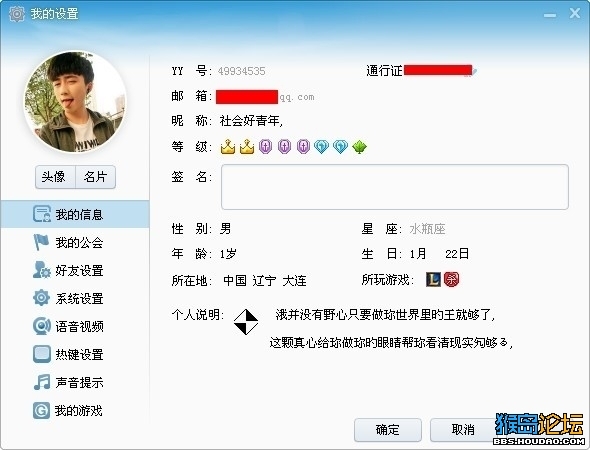Click the 头像 avatar button
Viewport: 590px width, 450px height.
click(x=55, y=177)
